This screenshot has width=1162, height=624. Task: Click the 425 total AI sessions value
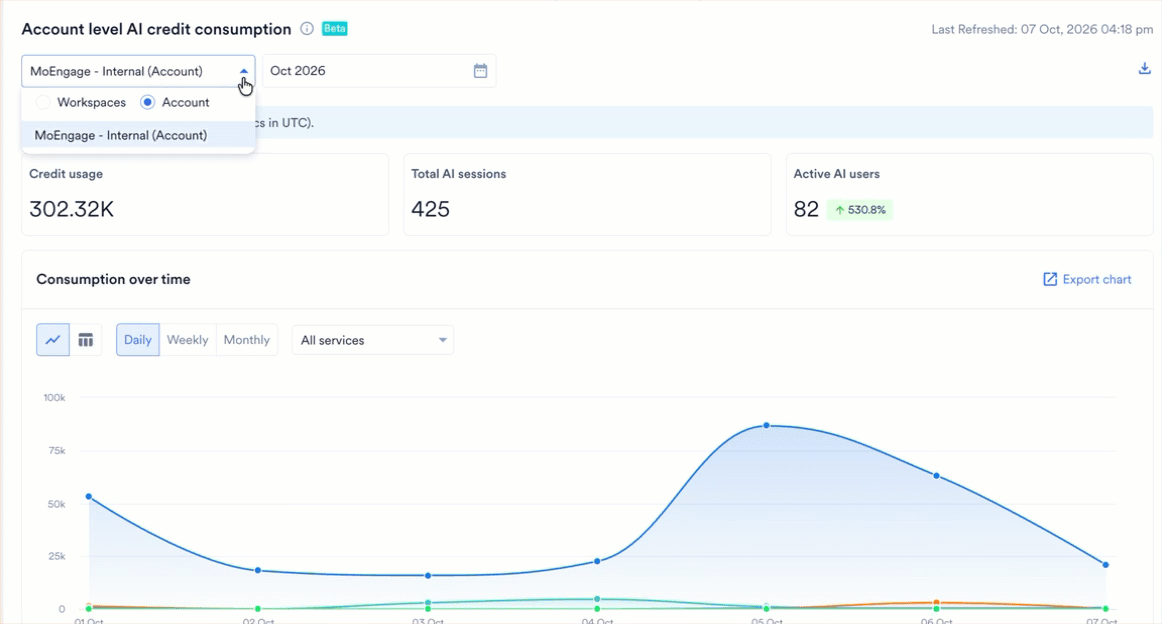(431, 209)
